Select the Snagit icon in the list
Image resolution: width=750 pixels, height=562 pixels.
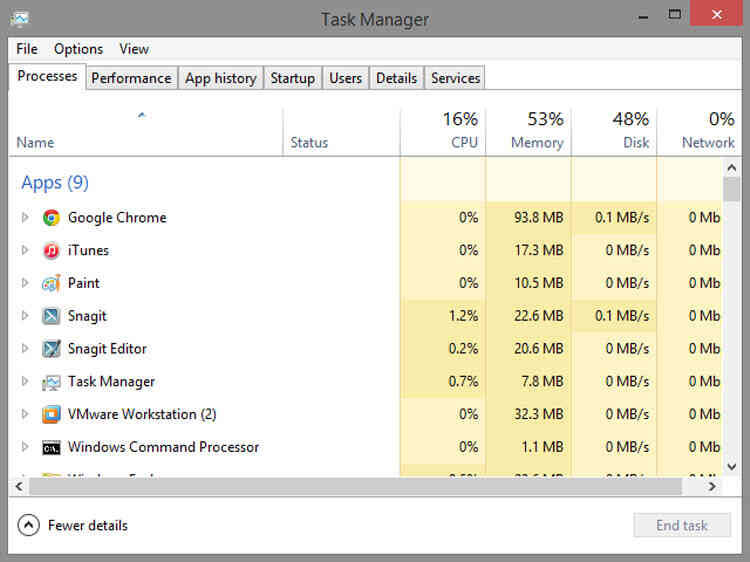pyautogui.click(x=52, y=316)
